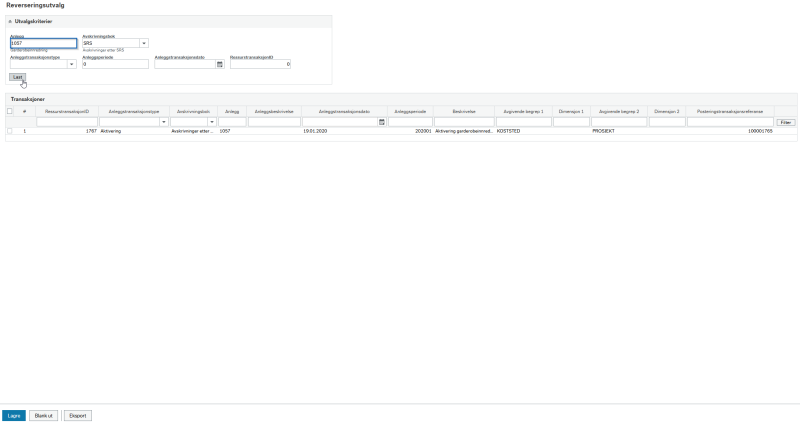800x424 pixels.
Task: Open calendar in the table date filter
Action: tap(382, 122)
